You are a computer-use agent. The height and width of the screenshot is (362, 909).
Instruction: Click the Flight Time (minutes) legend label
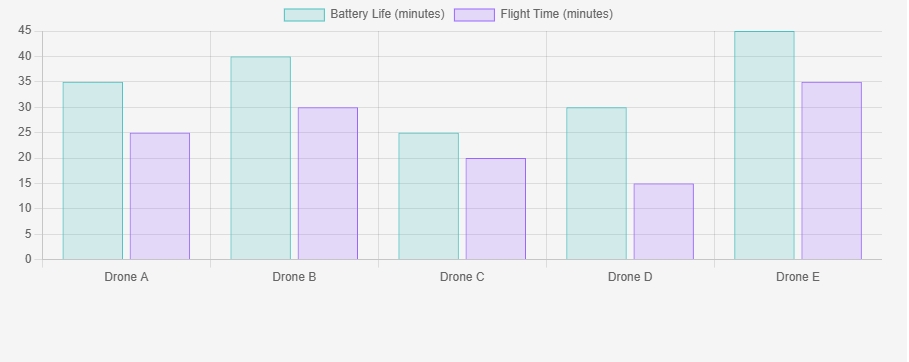tap(557, 14)
